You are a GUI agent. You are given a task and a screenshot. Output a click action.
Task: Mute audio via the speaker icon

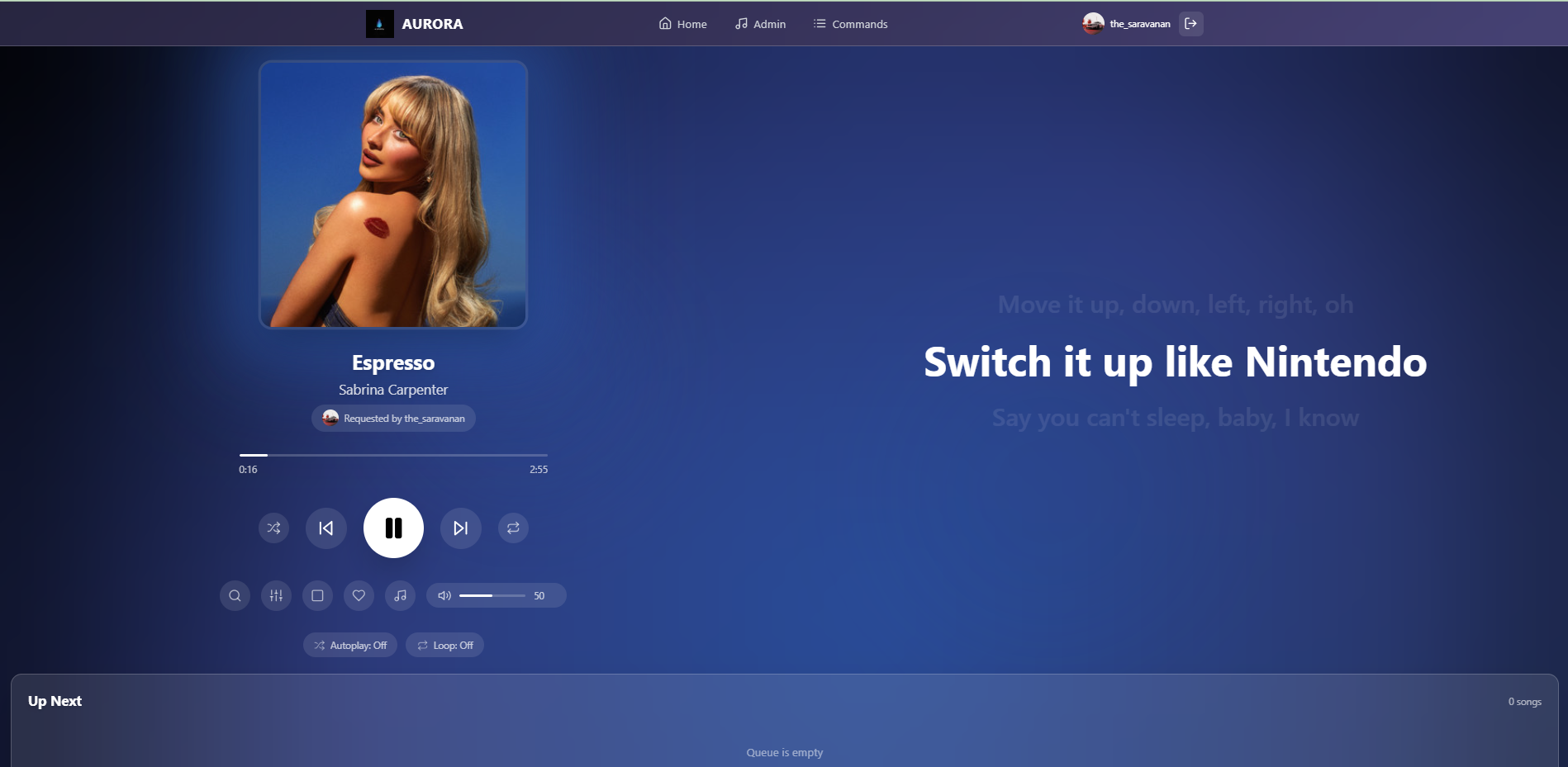444,594
